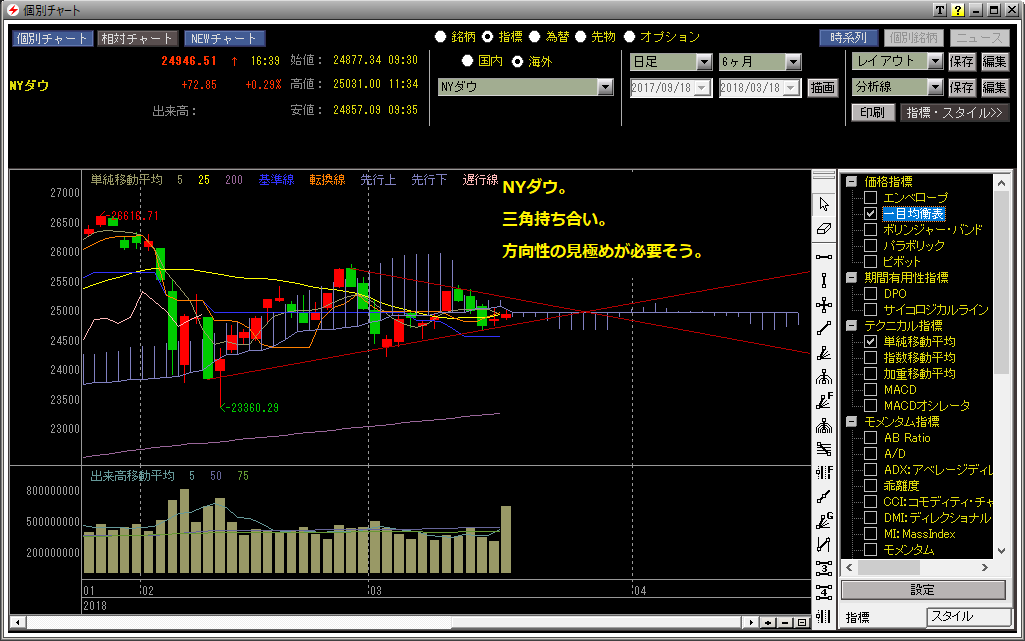The image size is (1025, 641).
Task: Open the 分析線 dropdown
Action: pos(935,87)
